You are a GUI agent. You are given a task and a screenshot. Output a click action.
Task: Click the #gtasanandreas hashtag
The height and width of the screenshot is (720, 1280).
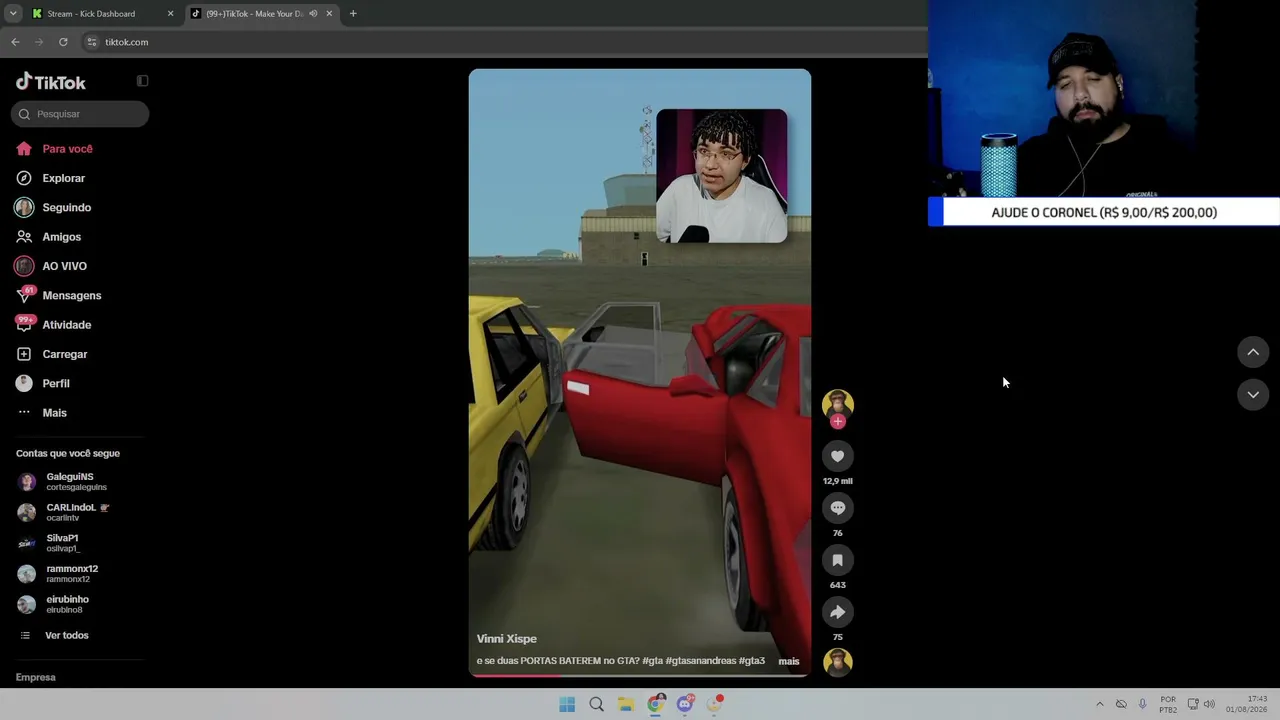700,661
